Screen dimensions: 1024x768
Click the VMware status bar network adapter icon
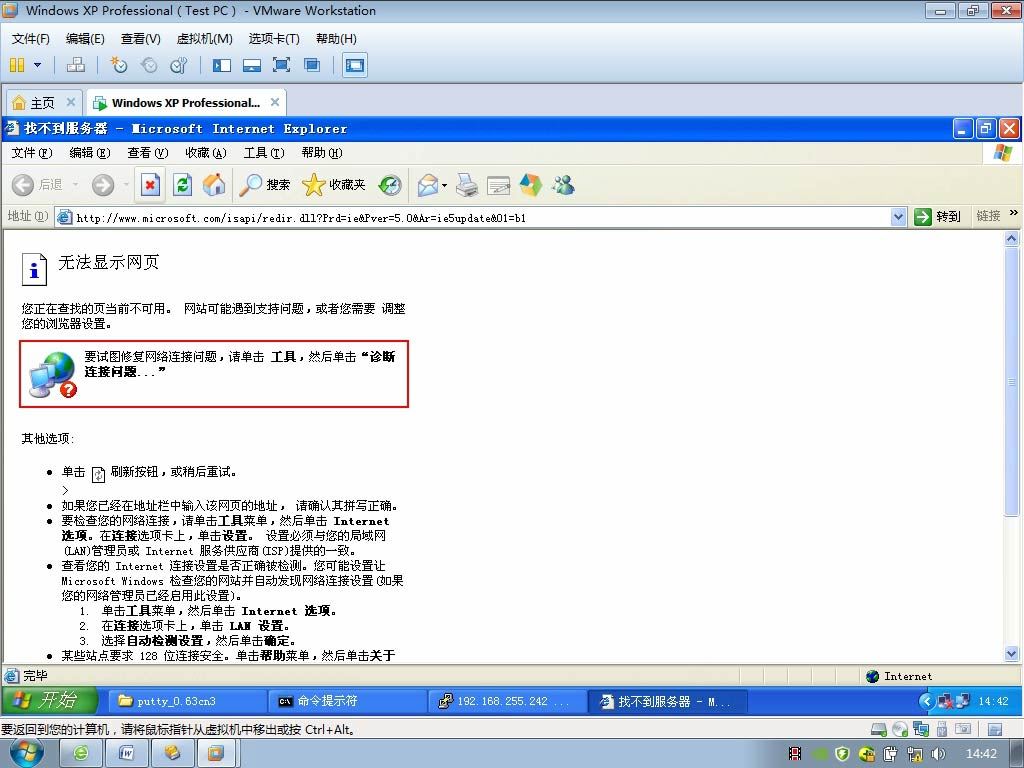(x=921, y=729)
